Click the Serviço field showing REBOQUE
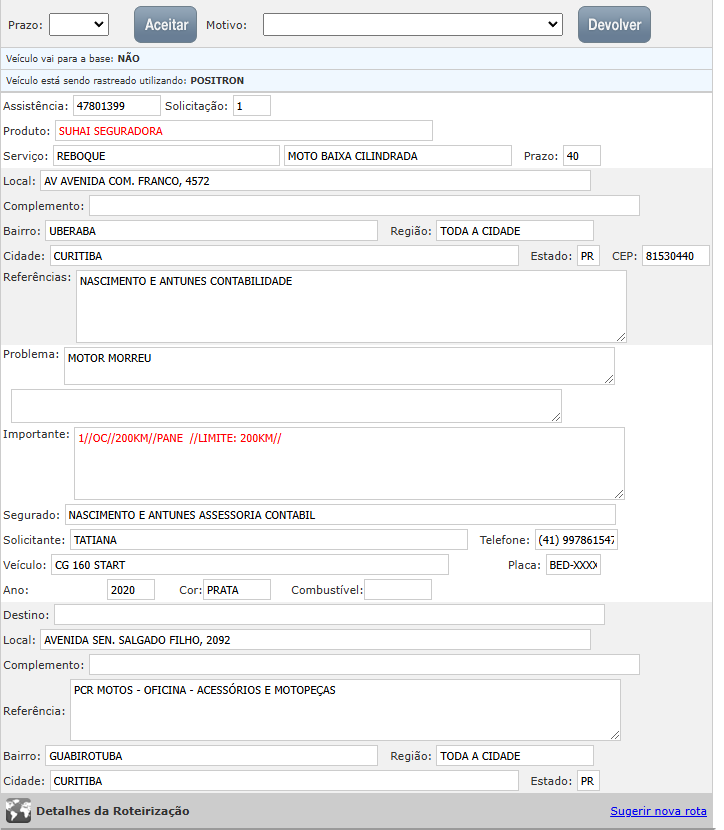 point(165,155)
